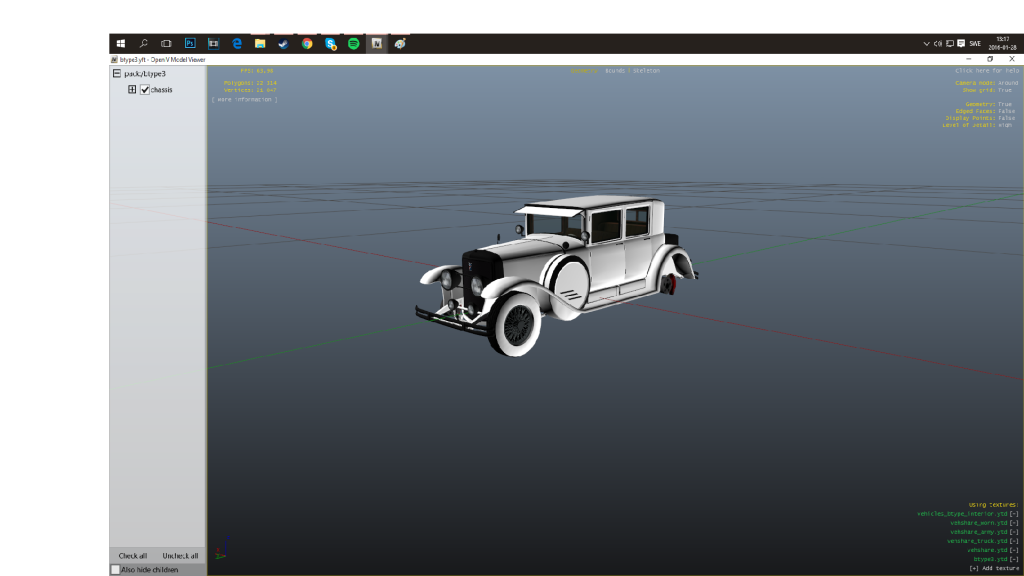Switch to the Geometry tab

coord(584,71)
